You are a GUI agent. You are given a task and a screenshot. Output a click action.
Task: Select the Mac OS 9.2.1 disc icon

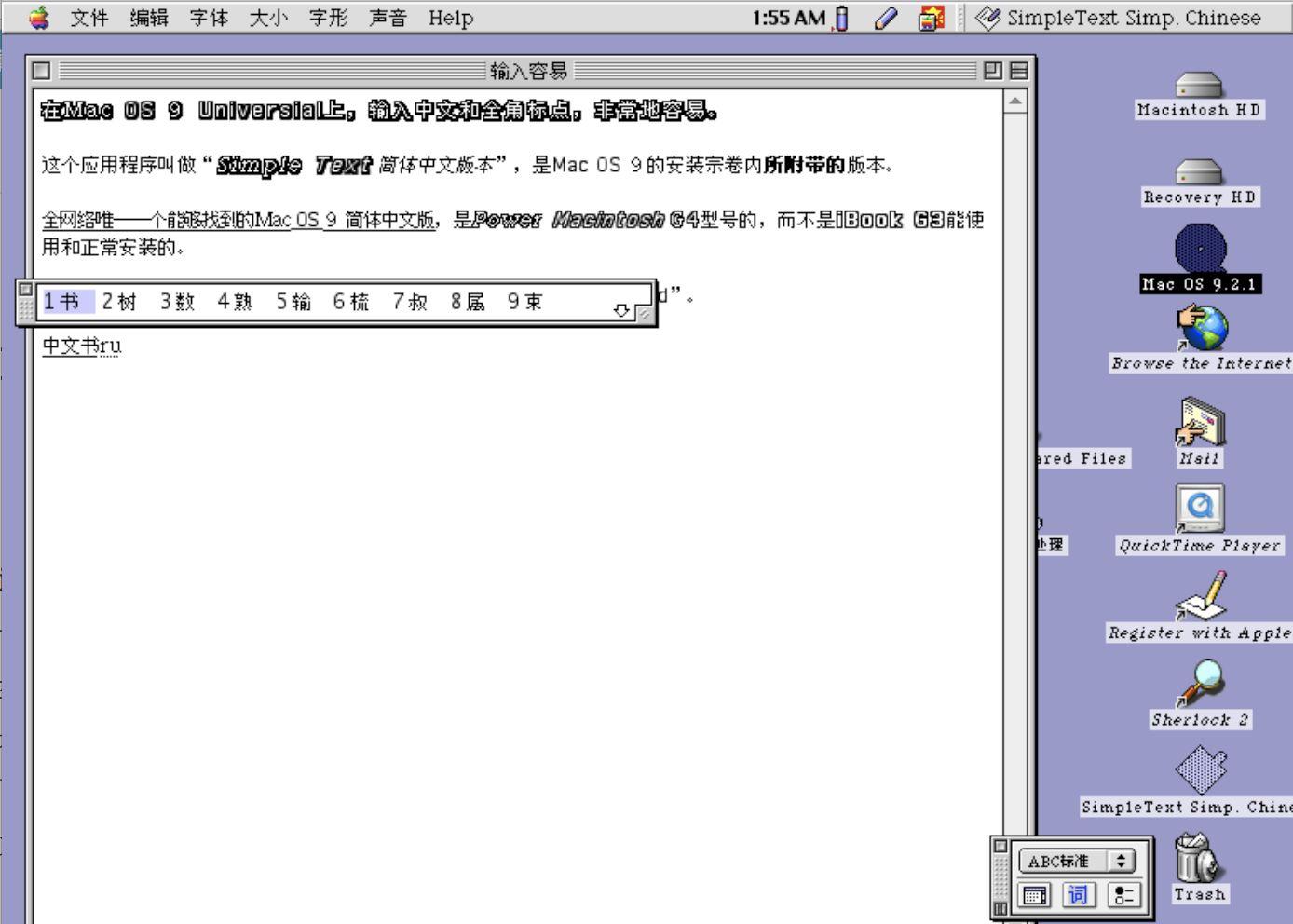point(1201,260)
